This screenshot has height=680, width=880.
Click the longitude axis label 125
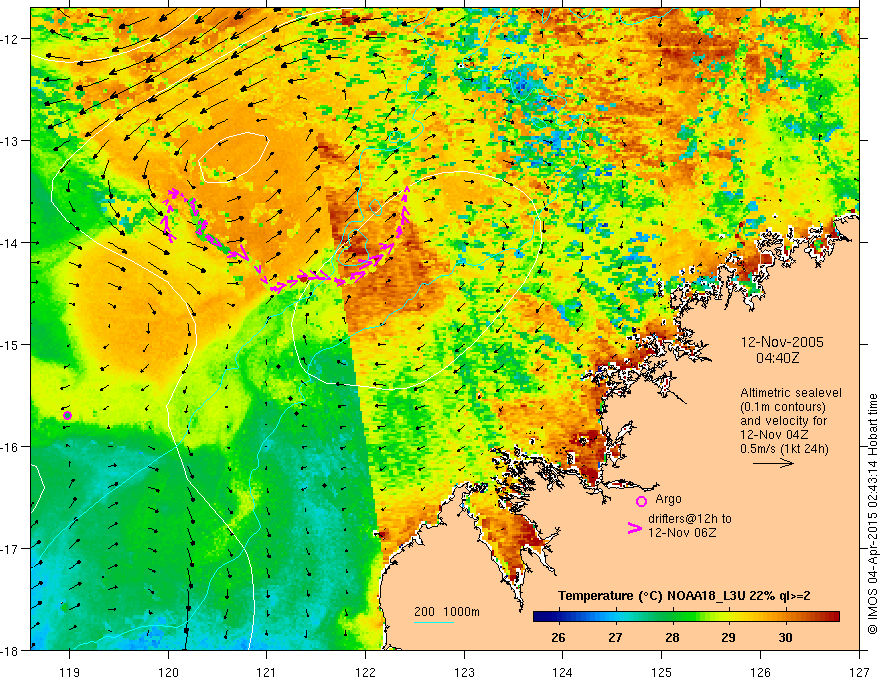662,671
